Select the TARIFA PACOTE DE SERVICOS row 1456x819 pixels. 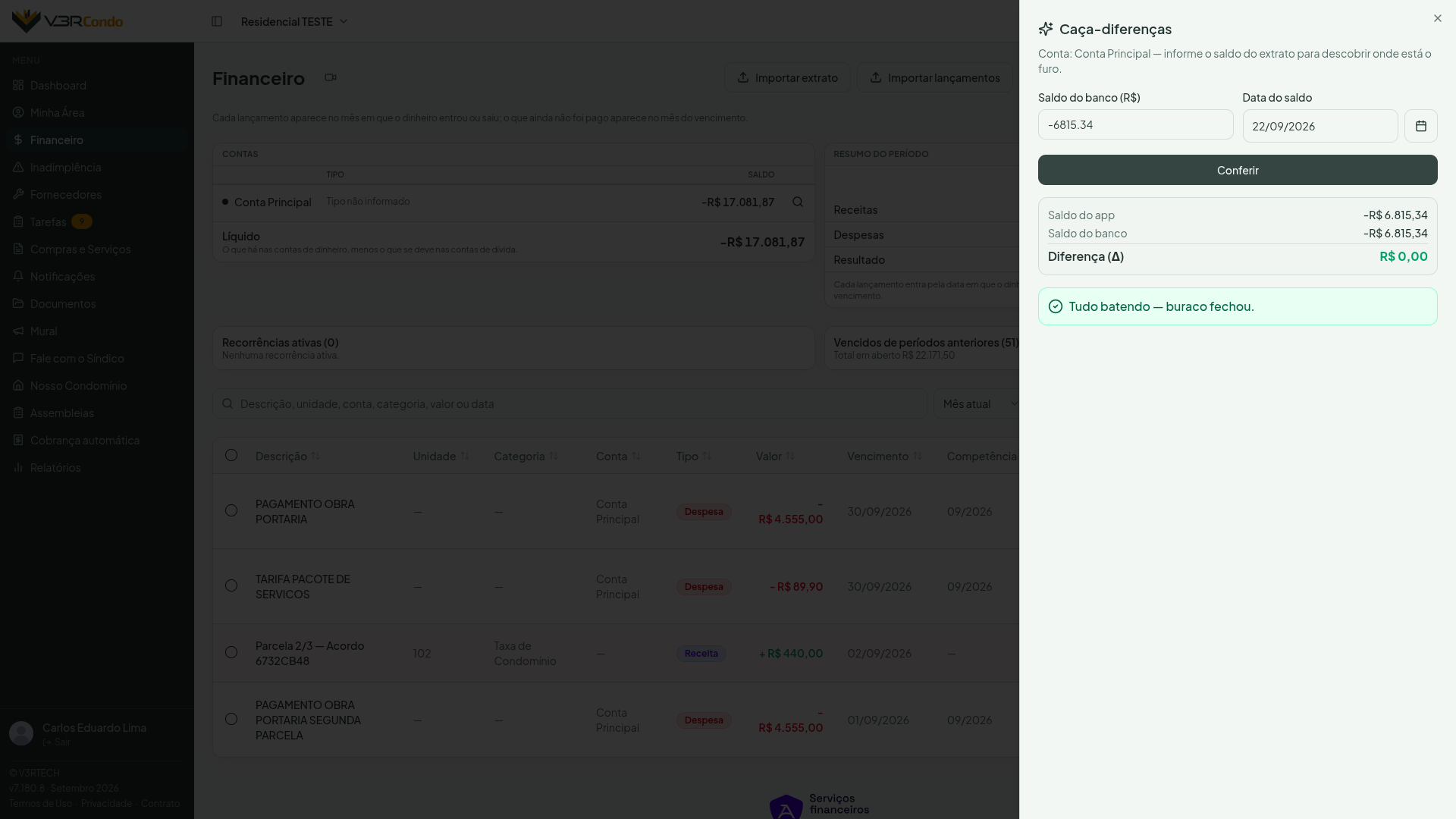231,585
